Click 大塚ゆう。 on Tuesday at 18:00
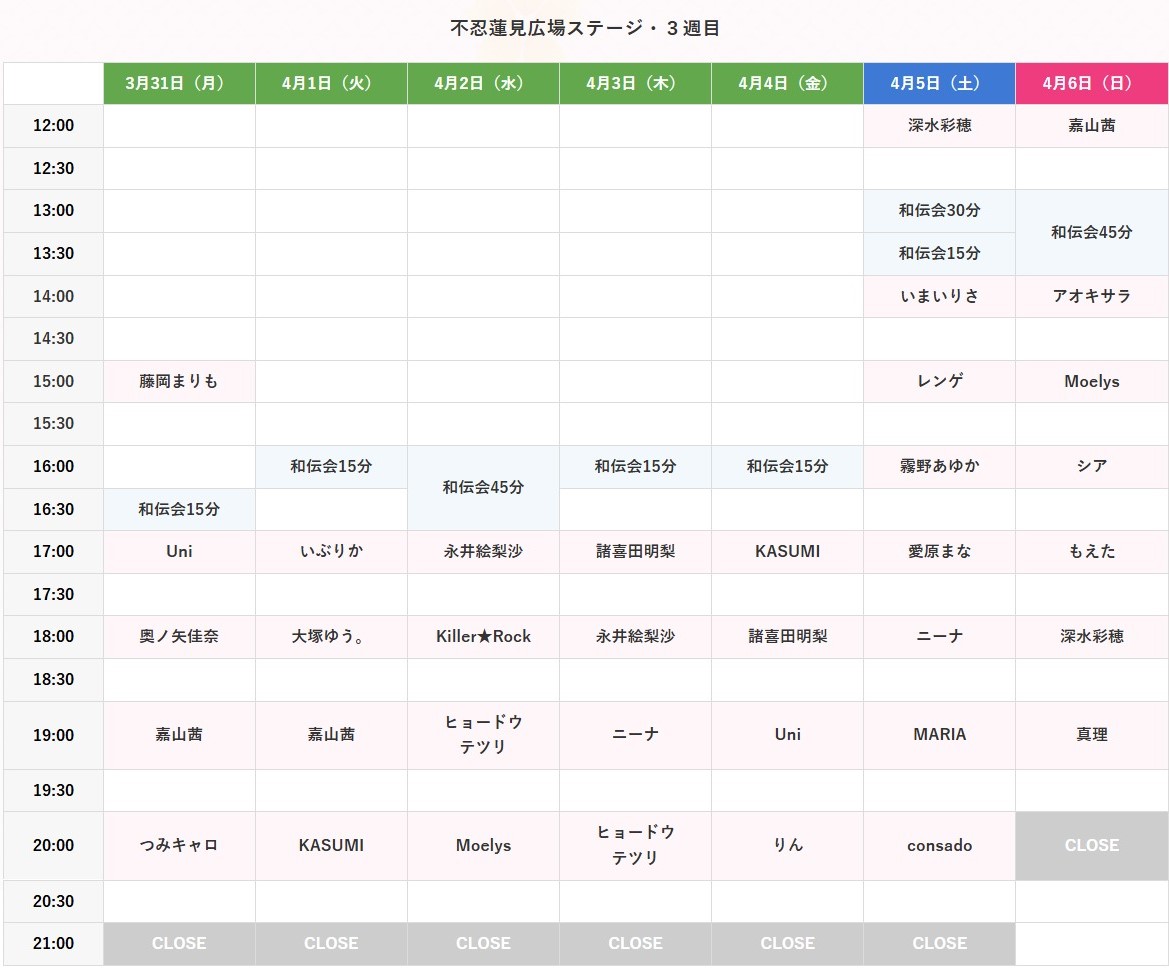The image size is (1169, 968). click(x=331, y=636)
